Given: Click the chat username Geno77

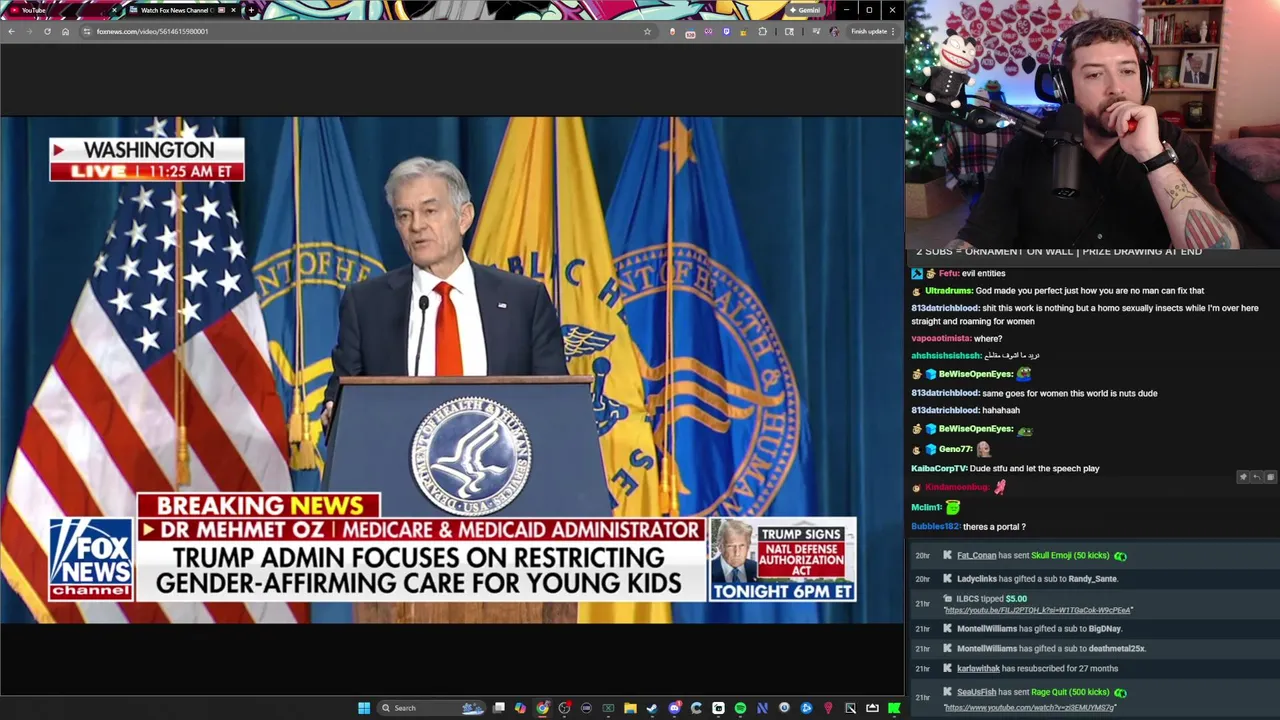Looking at the screenshot, I should coord(956,449).
